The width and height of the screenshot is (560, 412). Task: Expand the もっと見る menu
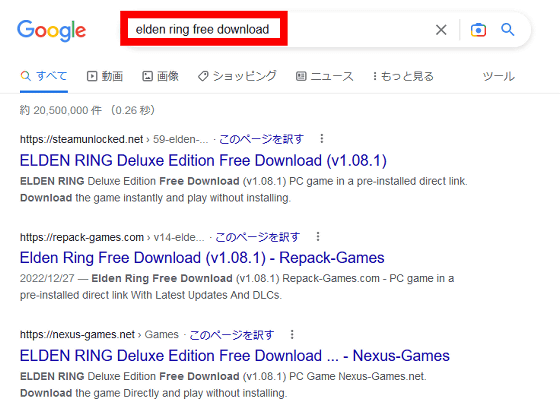click(x=403, y=76)
